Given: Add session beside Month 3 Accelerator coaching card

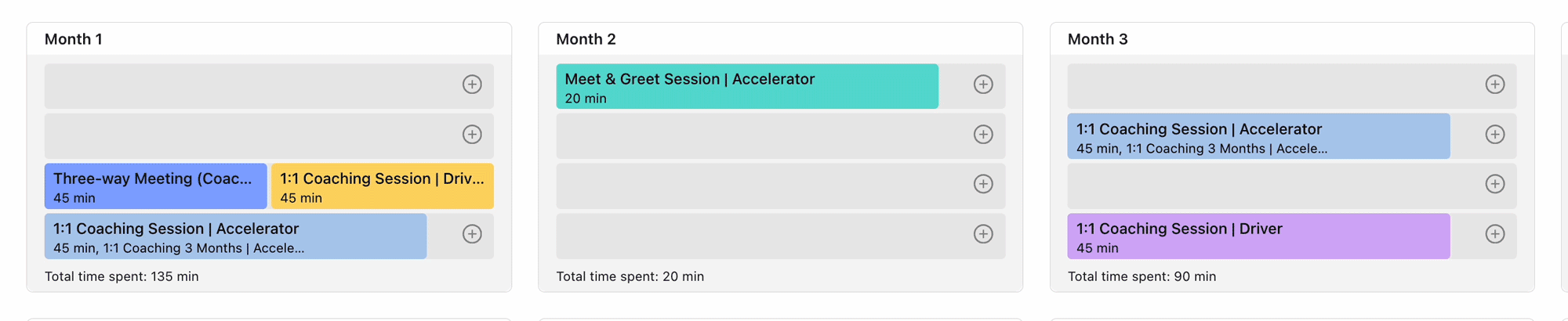Looking at the screenshot, I should click(1495, 135).
